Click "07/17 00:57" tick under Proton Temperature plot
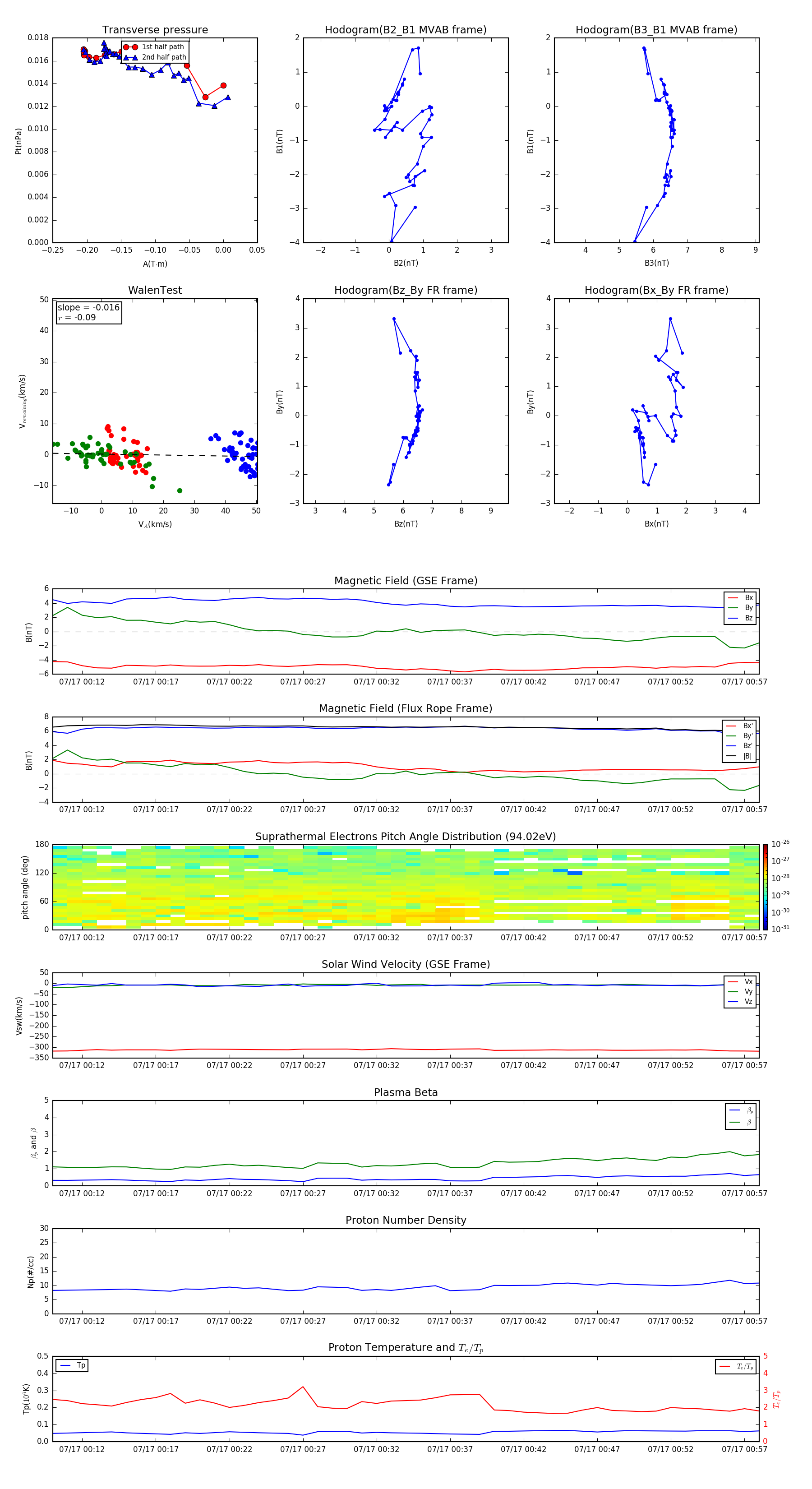 [744, 1449]
